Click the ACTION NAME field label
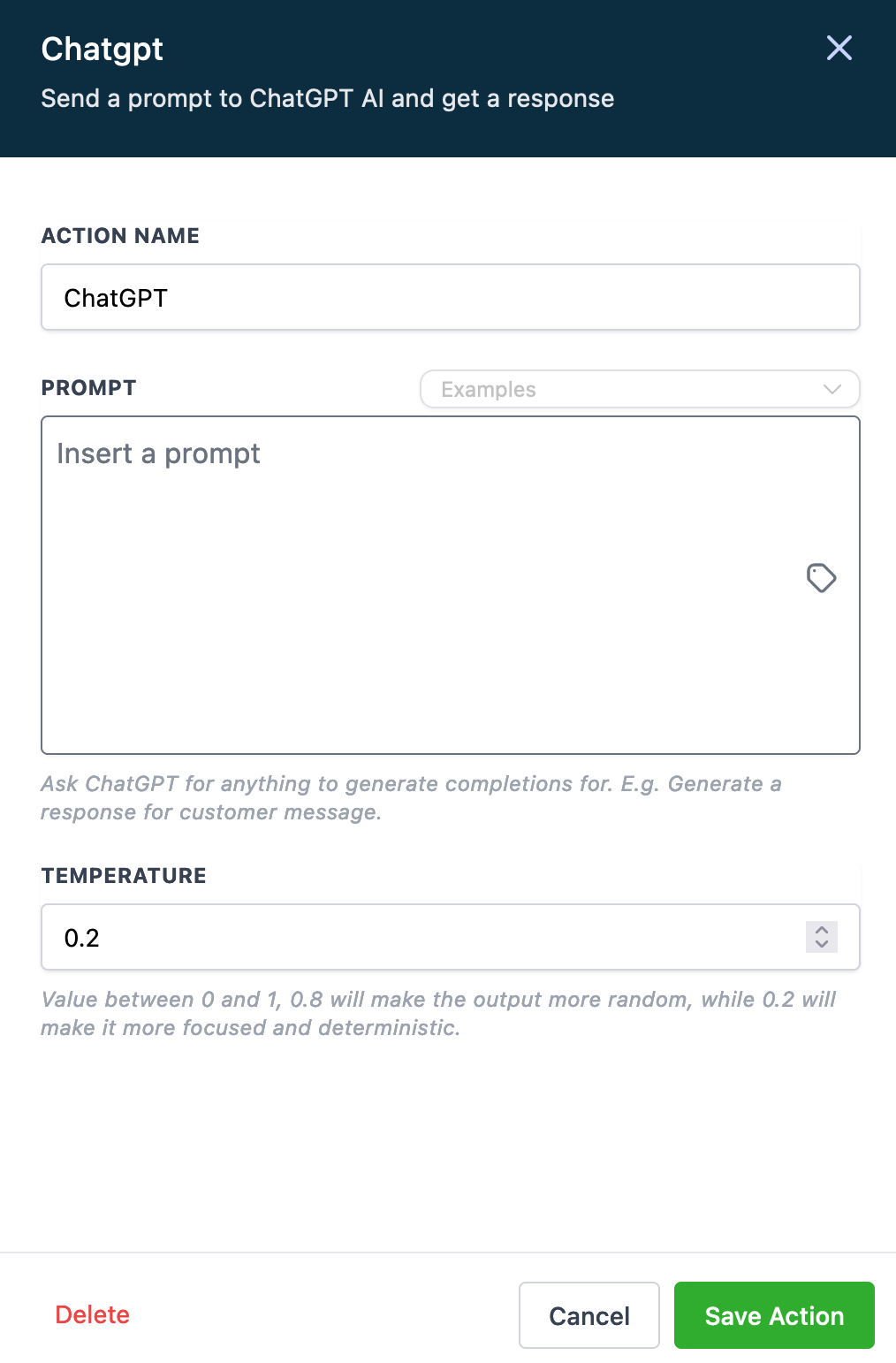 (120, 236)
